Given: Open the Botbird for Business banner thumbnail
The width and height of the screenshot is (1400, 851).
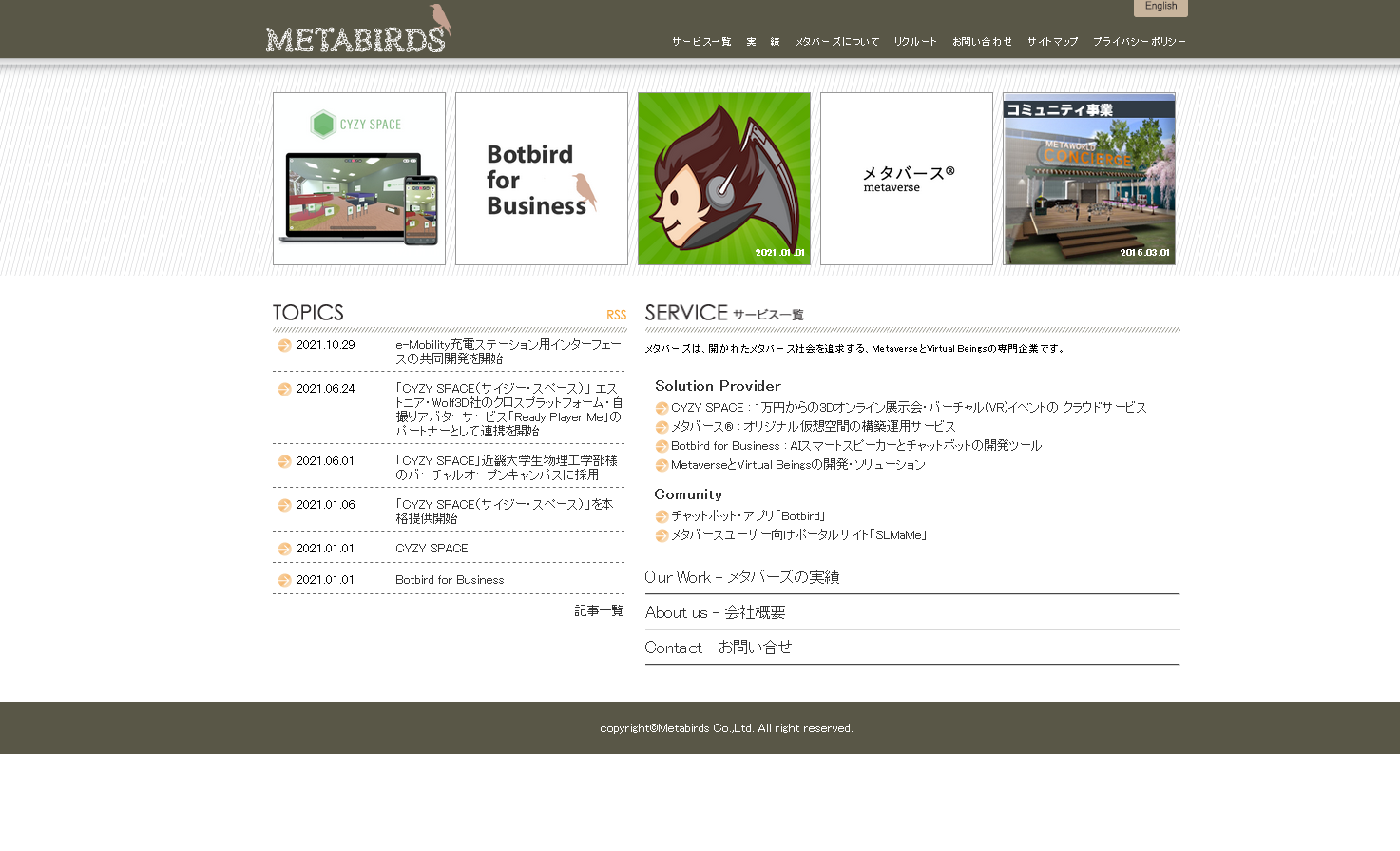Looking at the screenshot, I should pos(542,179).
